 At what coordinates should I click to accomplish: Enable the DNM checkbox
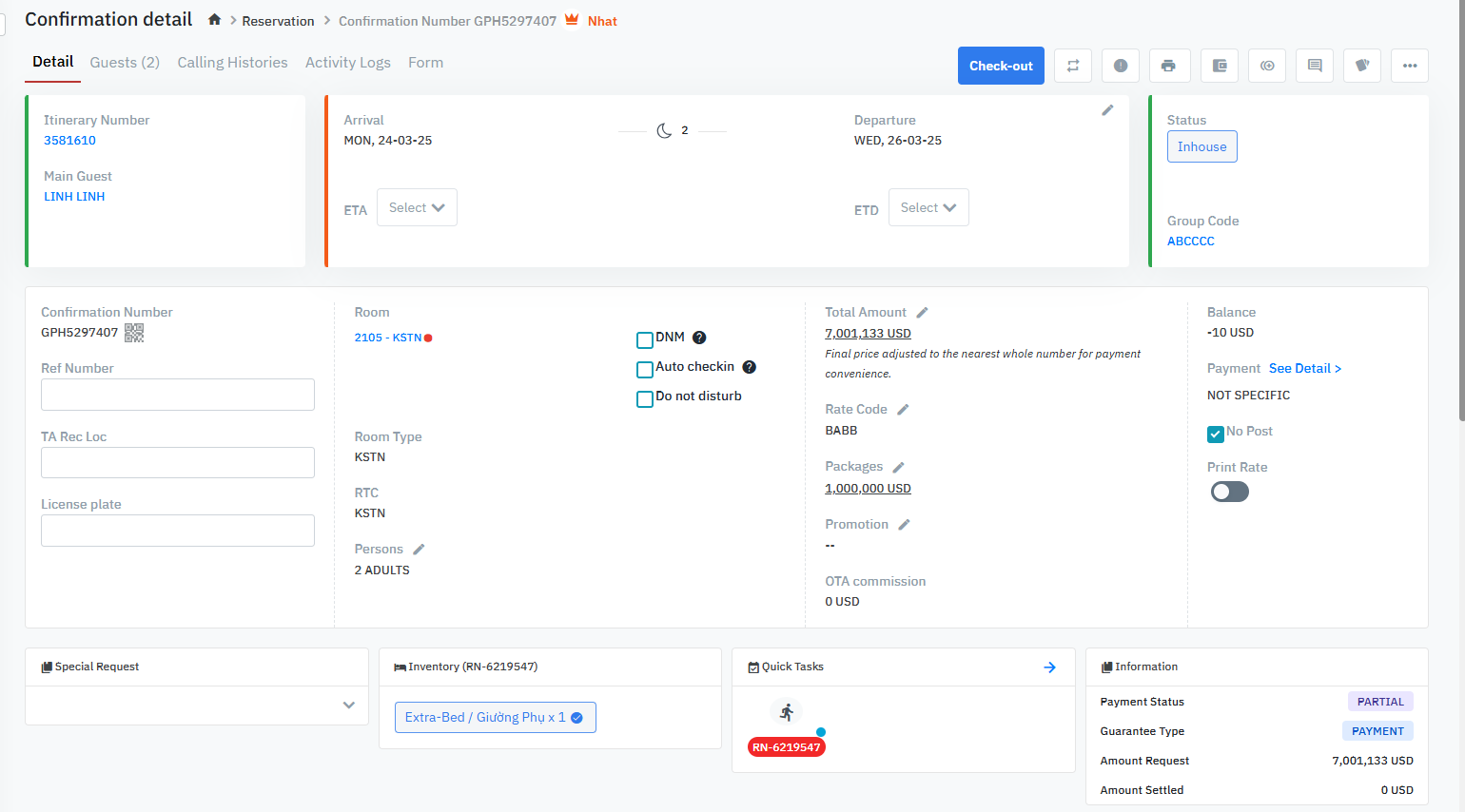click(645, 339)
